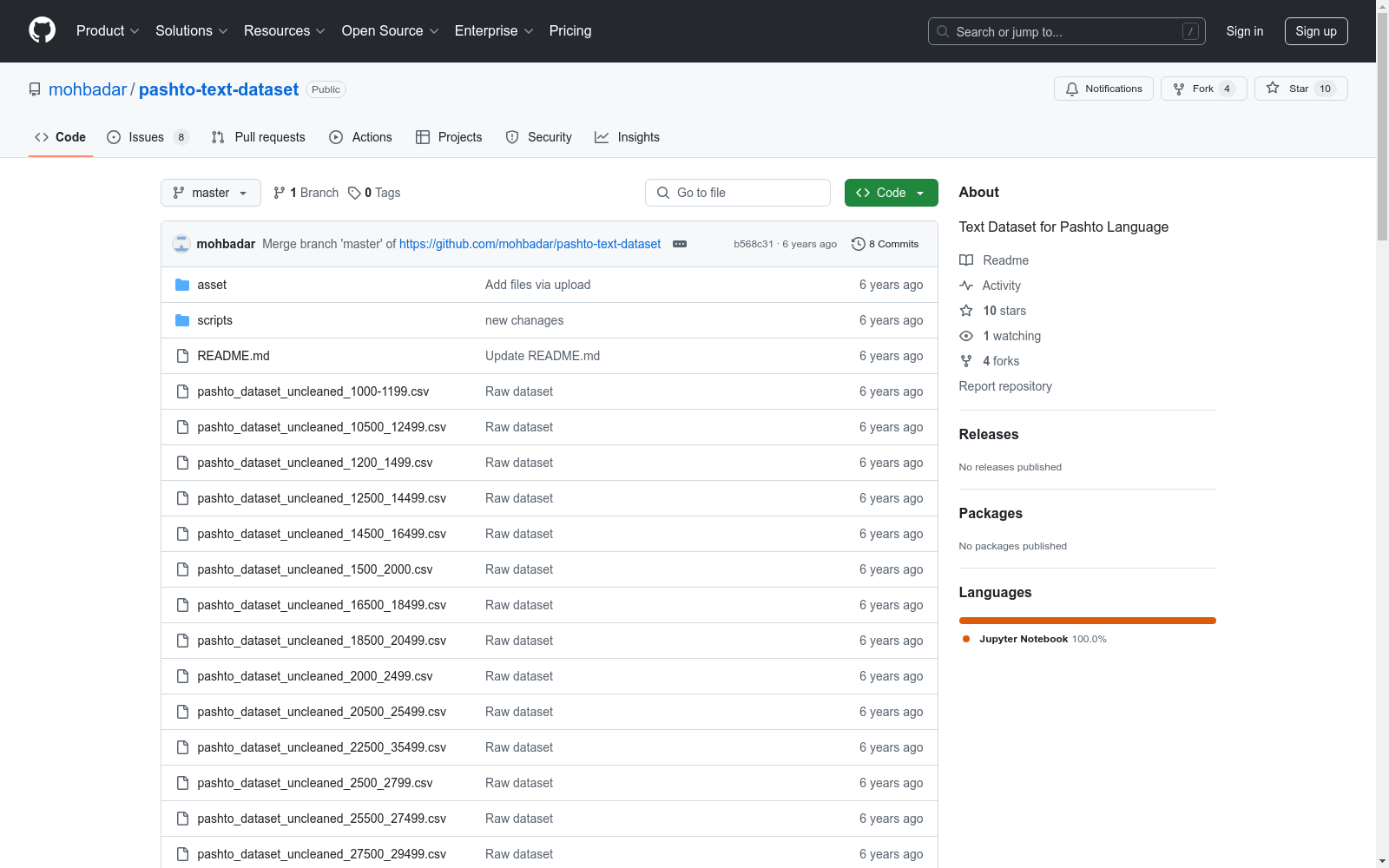This screenshot has width=1389, height=868.
Task: Click the eye icon beside 1 watching
Action: 966,336
